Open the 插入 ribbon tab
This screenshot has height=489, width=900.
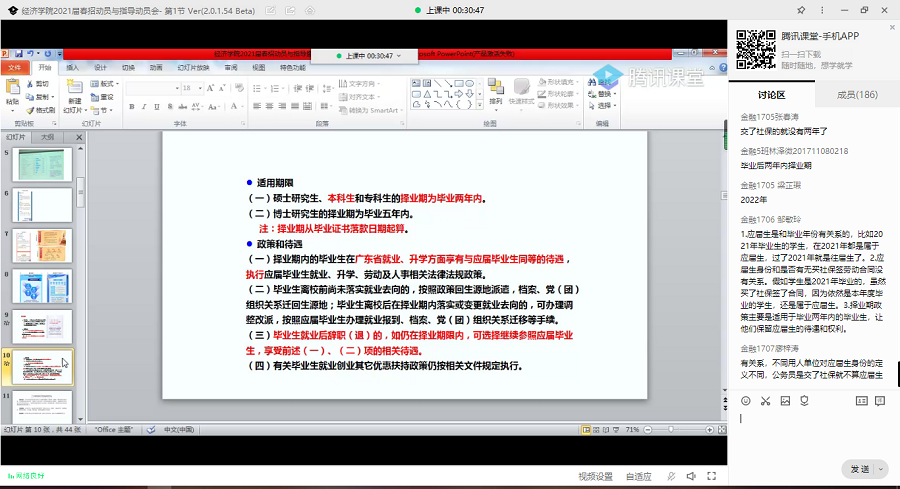[x=73, y=68]
